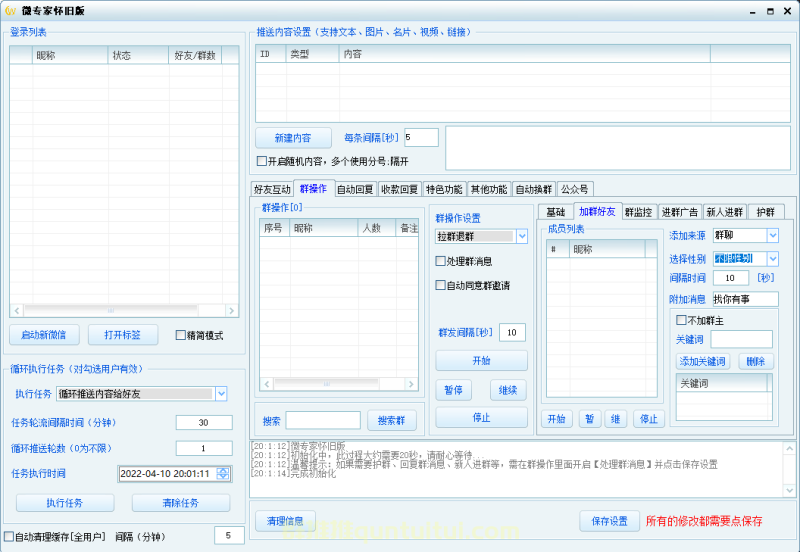Viewport: 800px width, 552px height.
Task: Tick the 不加群主 checkbox
Action: [x=682, y=320]
